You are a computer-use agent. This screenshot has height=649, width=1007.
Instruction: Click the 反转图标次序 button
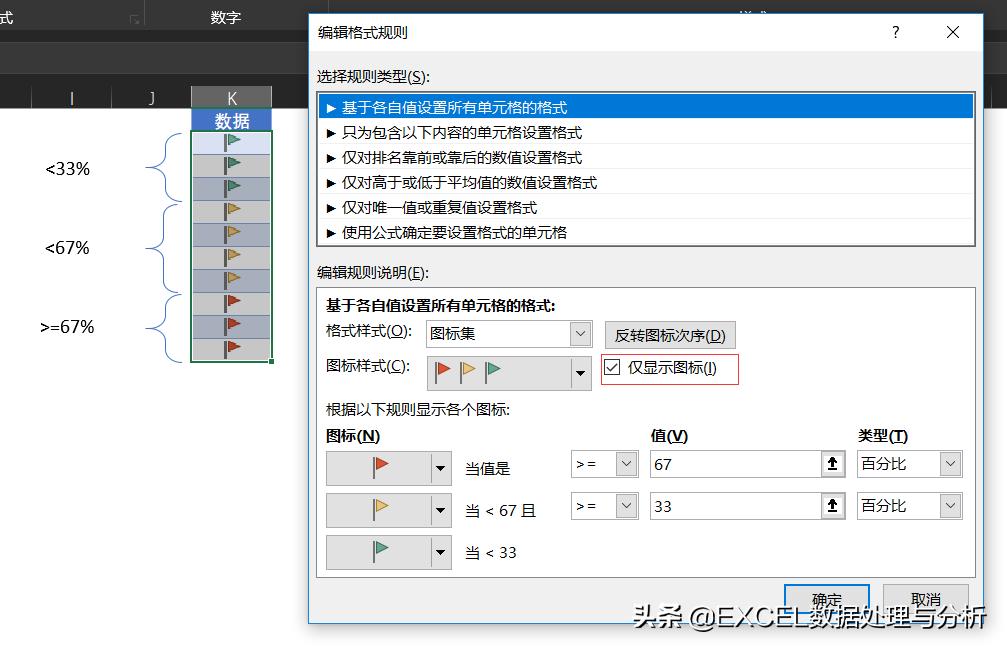point(669,334)
